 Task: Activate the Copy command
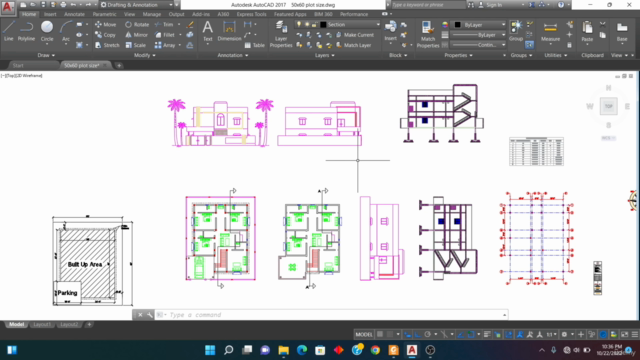(106, 35)
